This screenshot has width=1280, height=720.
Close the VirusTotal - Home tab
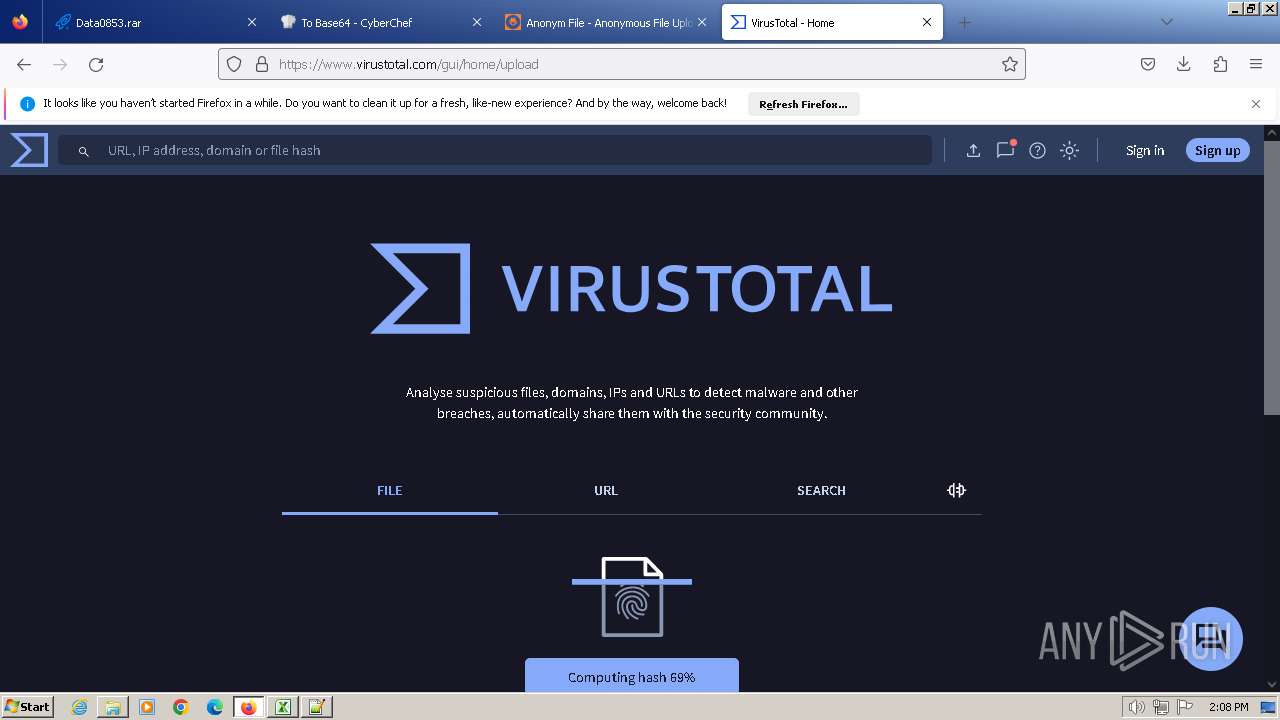(926, 22)
